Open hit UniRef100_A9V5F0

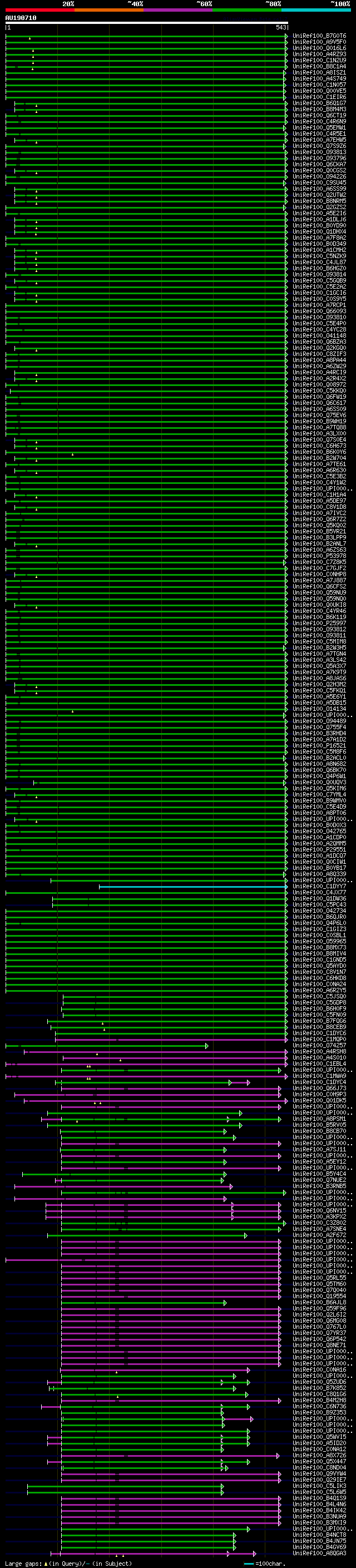pos(319,42)
